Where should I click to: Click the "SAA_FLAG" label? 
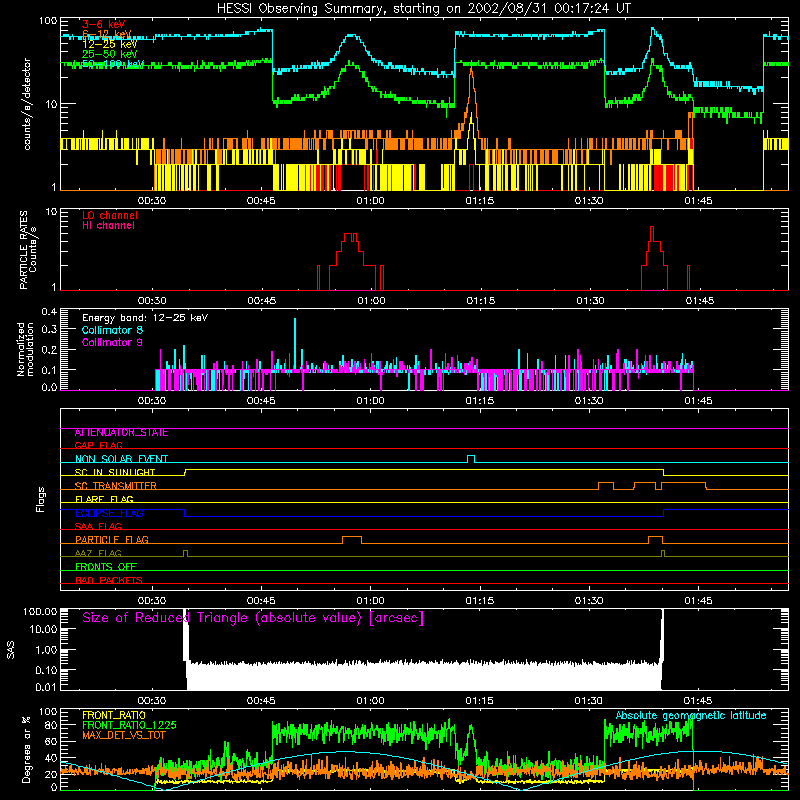click(x=98, y=526)
